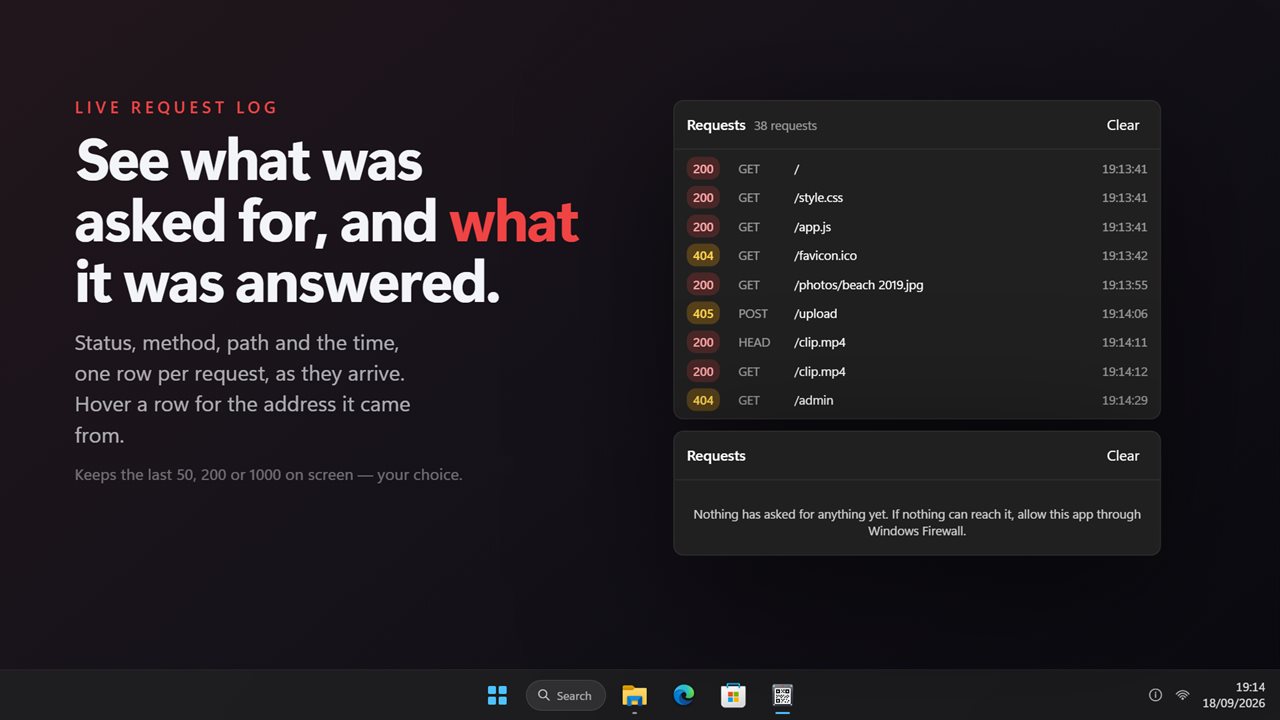Click Clear in the empty Requests panel
Screen dimensions: 1280x720
(1123, 456)
